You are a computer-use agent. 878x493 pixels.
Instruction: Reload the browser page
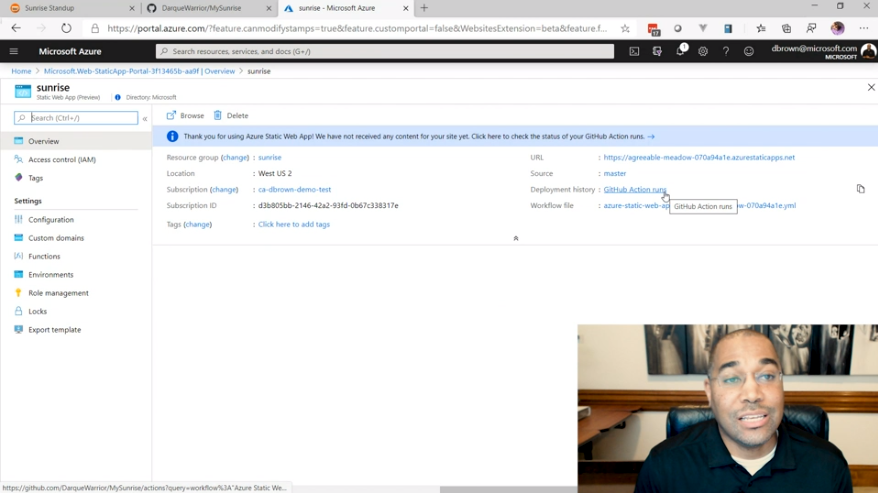click(66, 28)
